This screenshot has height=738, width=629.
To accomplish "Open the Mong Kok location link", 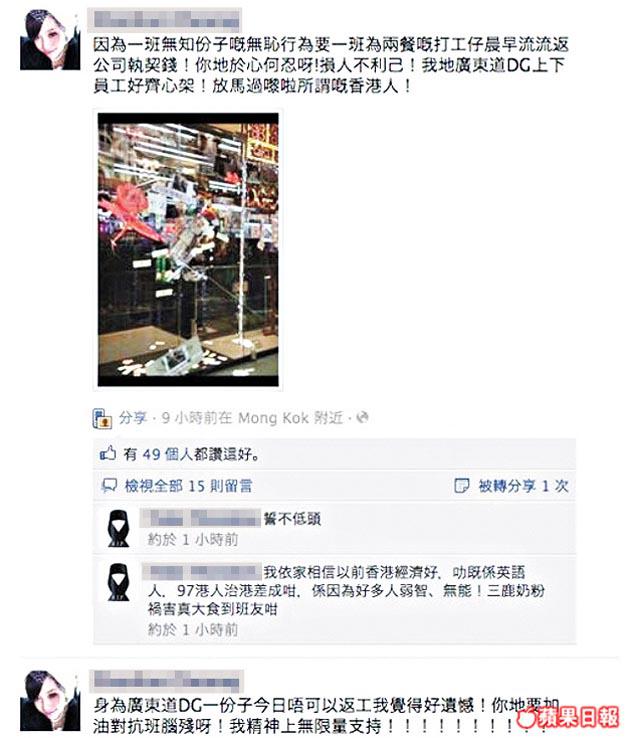I will [x=273, y=417].
